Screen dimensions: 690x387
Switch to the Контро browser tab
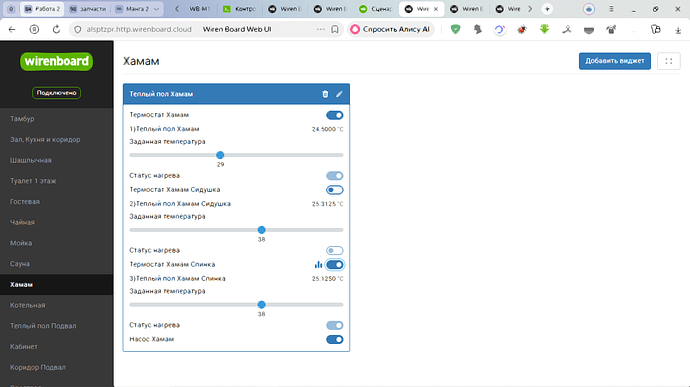coord(240,9)
